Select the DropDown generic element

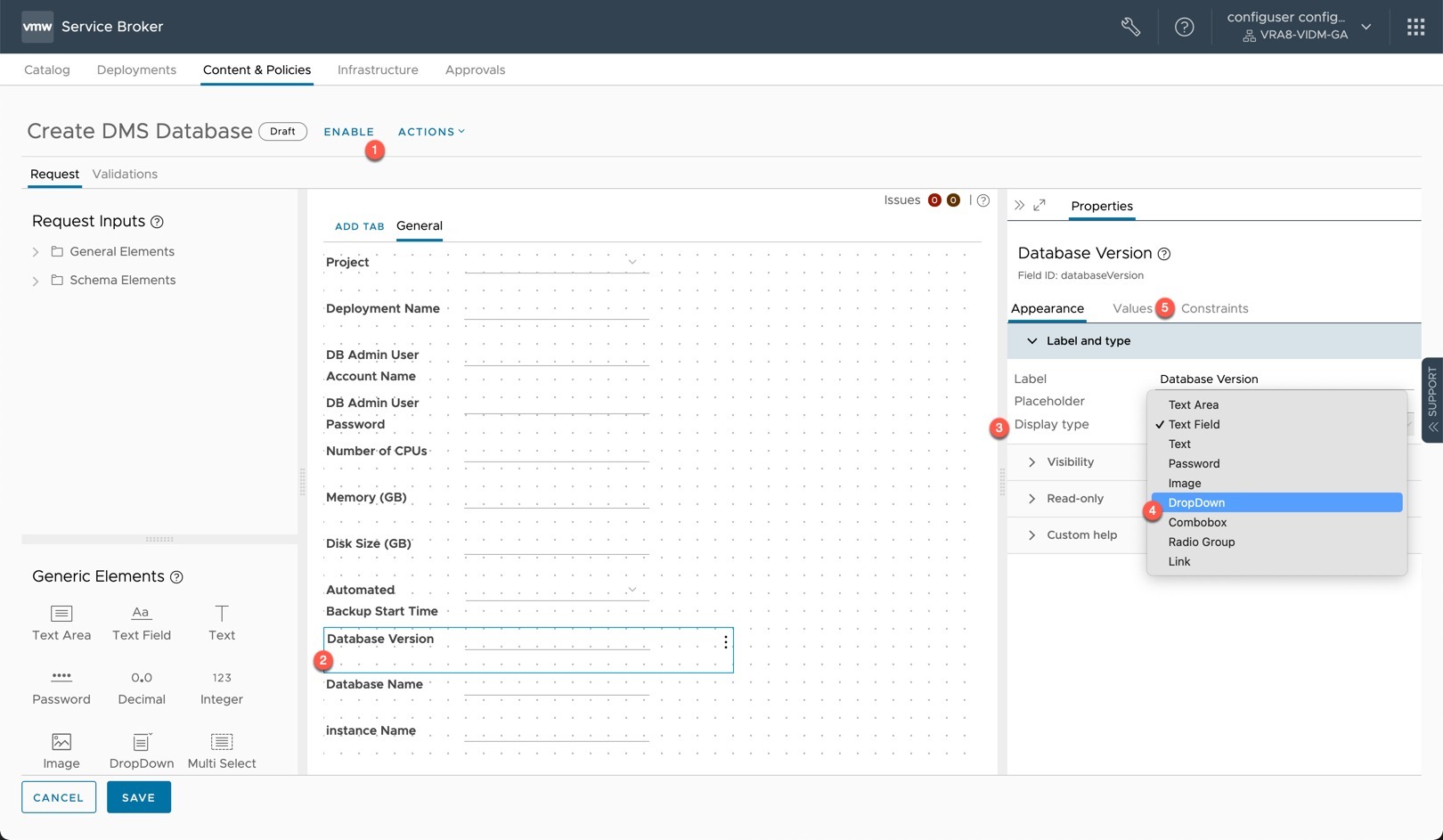tap(142, 751)
